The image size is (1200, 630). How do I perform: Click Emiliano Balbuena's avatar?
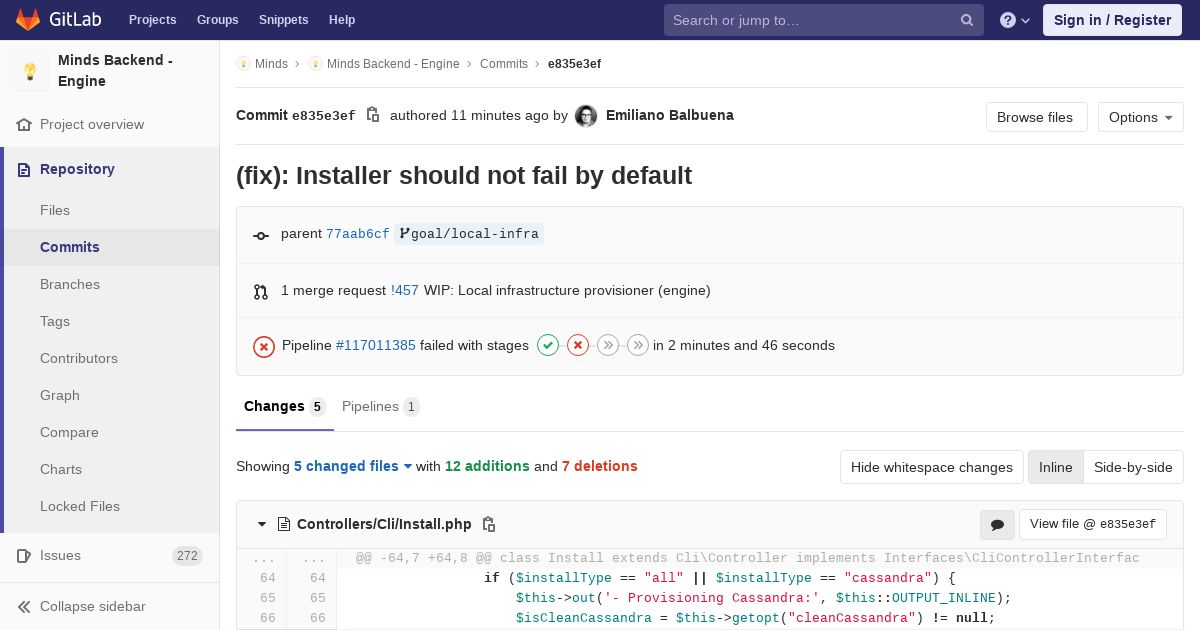click(x=586, y=116)
